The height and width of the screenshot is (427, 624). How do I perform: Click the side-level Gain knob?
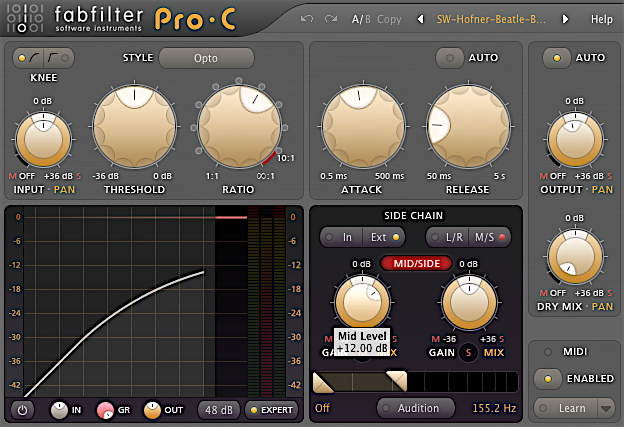click(469, 302)
